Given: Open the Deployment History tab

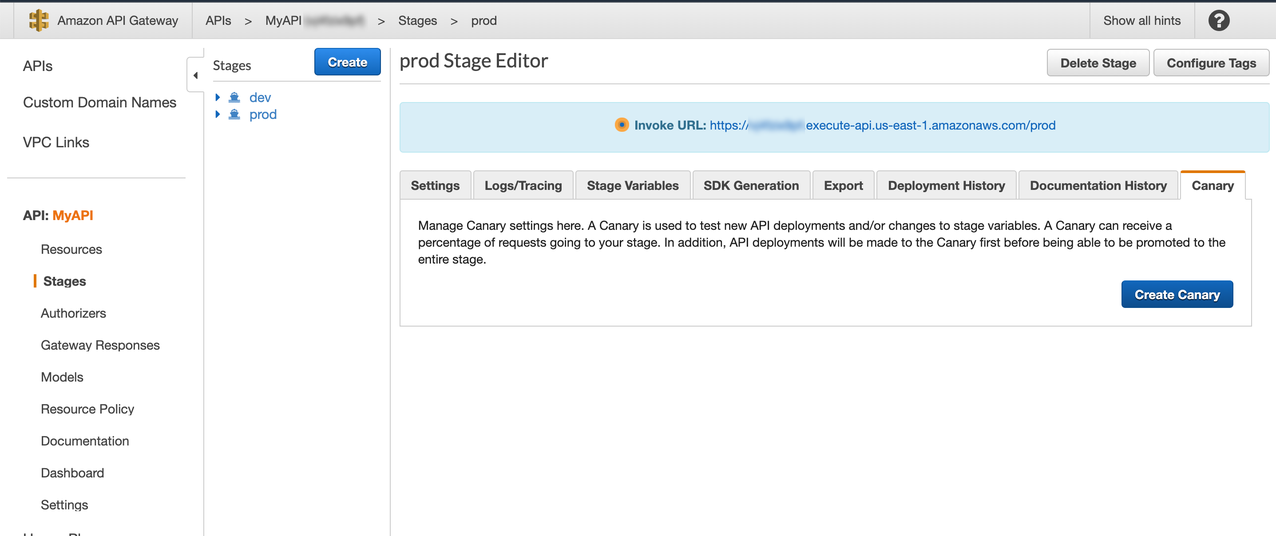Looking at the screenshot, I should click(x=946, y=185).
